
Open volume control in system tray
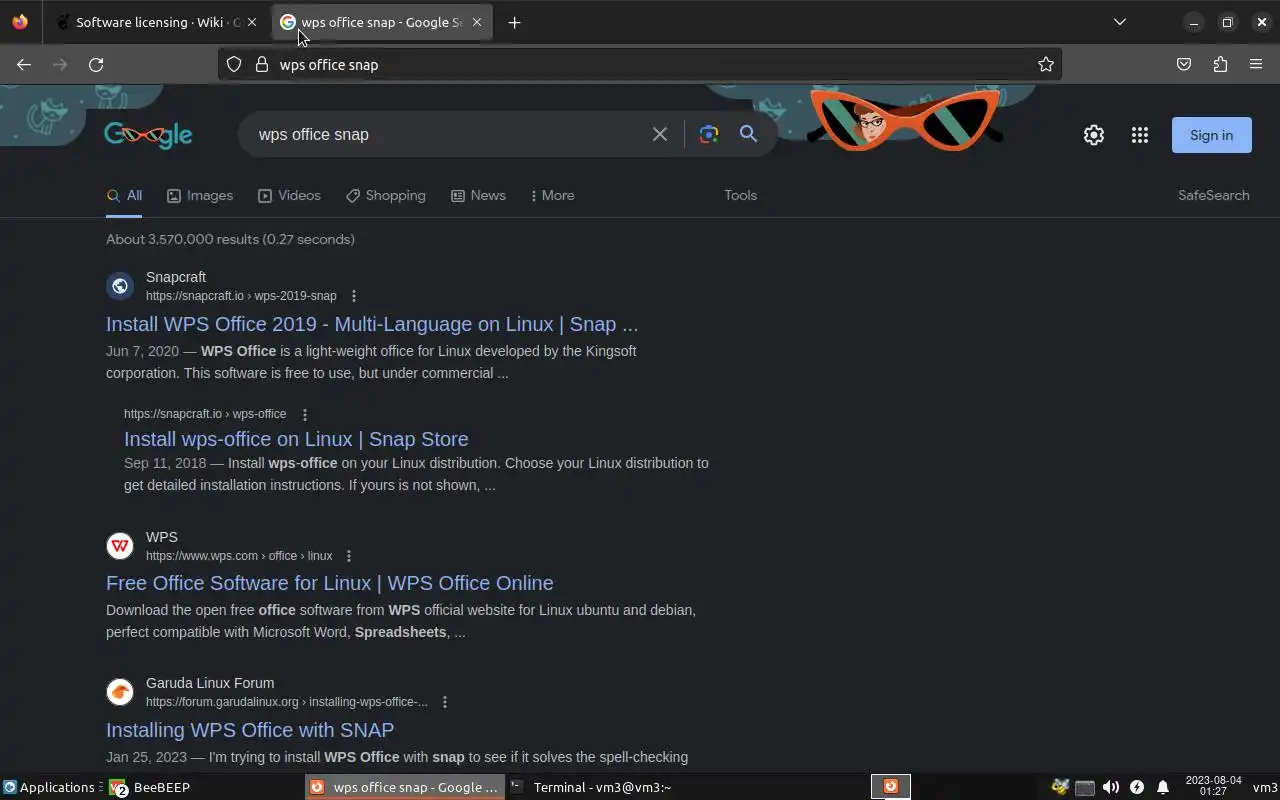click(x=1111, y=787)
